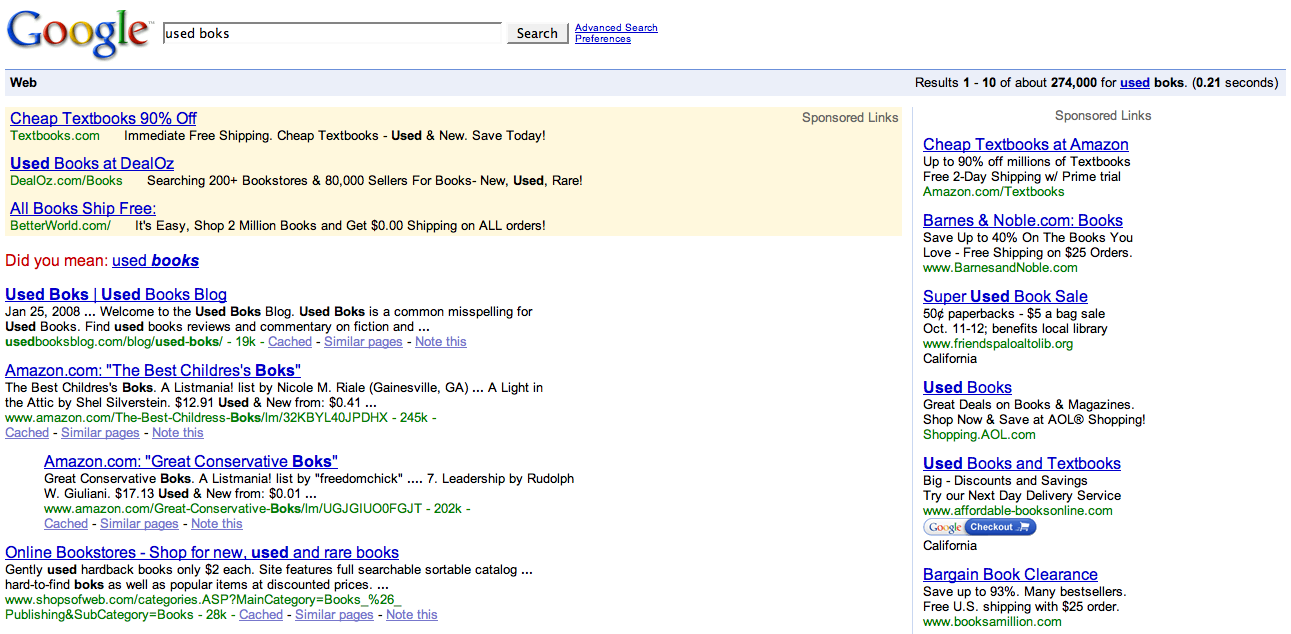Open Similar pages for Online Bookstores result
Viewport: 1291px width, 634px height.
point(334,615)
